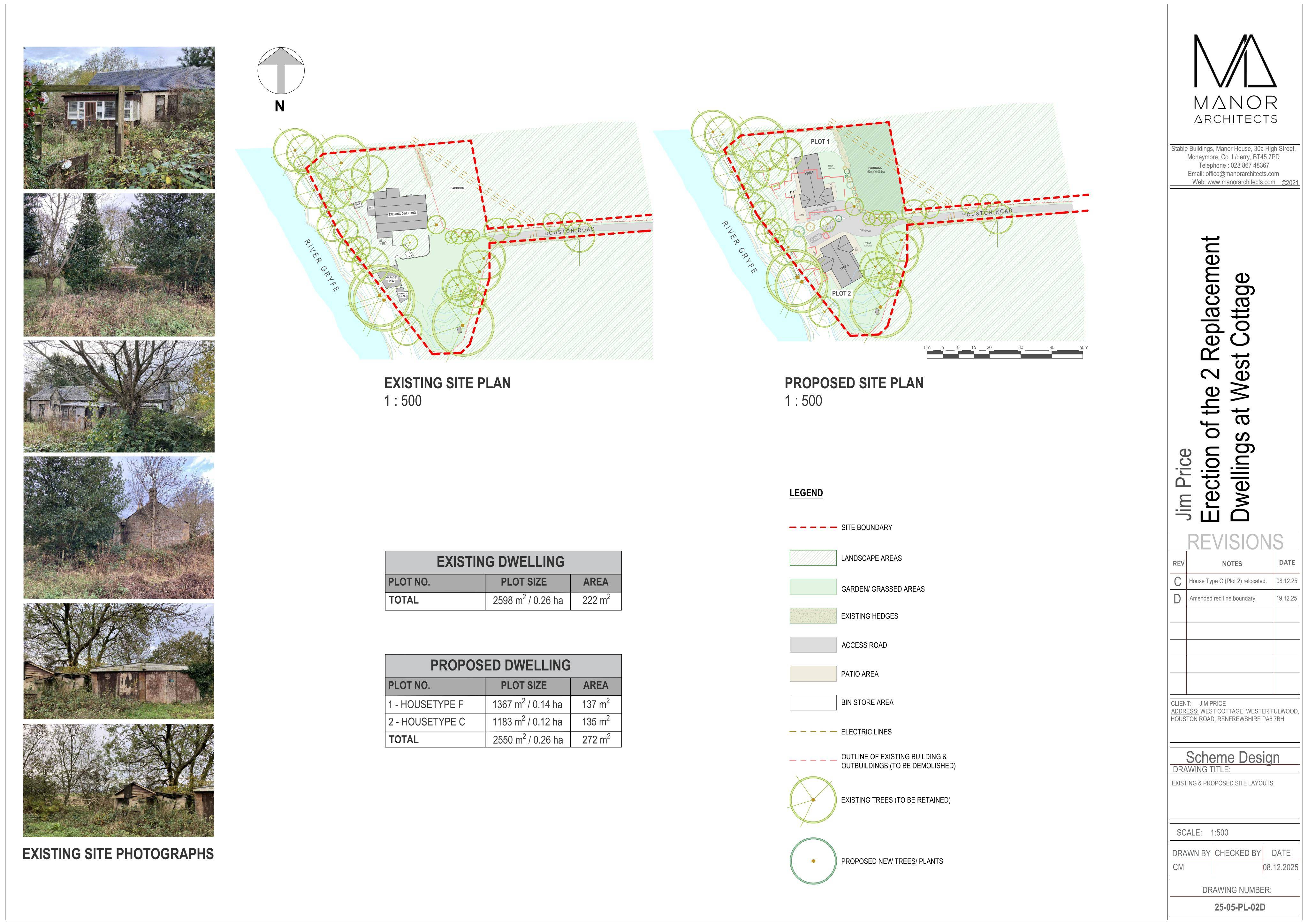1308x924 pixels.
Task: Pick the Patio Area beige swatch
Action: (813, 673)
